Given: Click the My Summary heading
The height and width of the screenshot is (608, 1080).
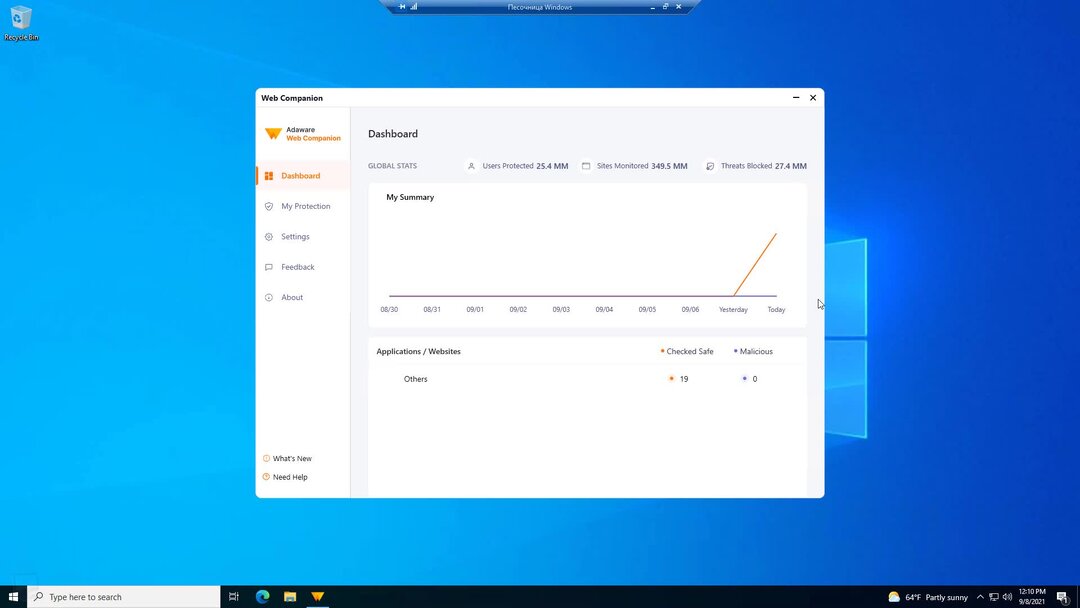Looking at the screenshot, I should (x=410, y=197).
